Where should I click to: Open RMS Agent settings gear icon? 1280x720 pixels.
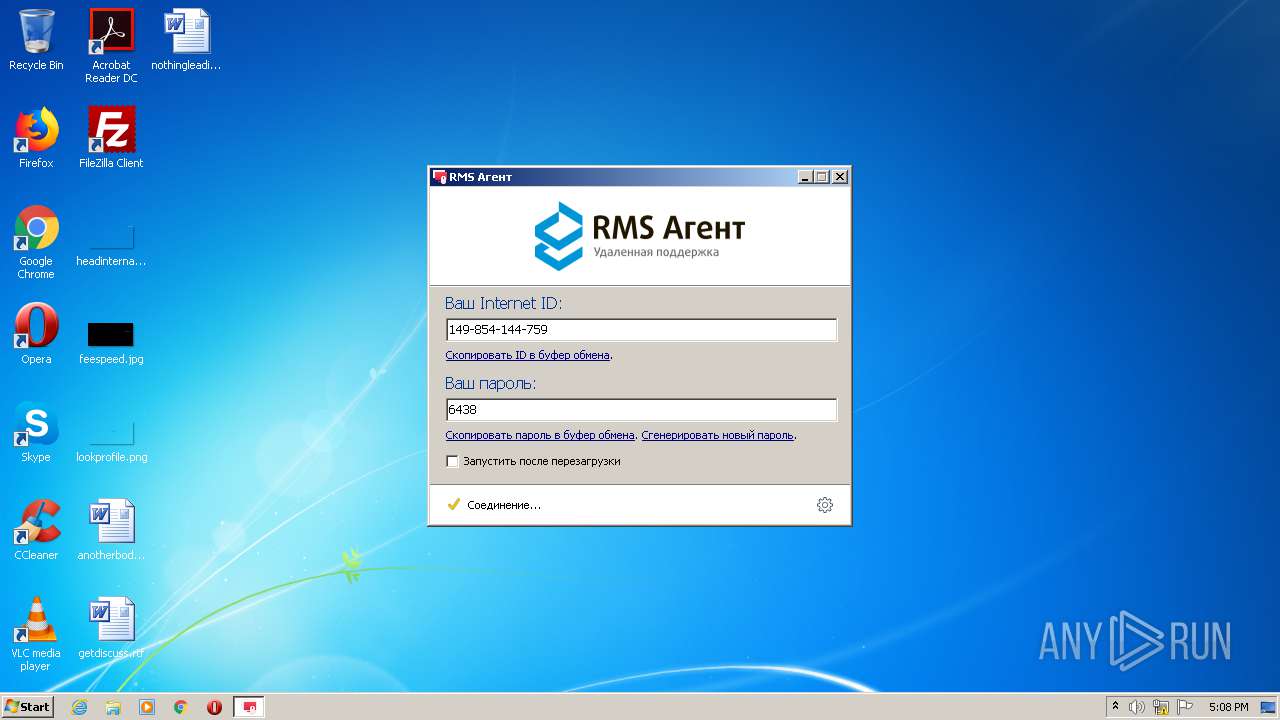point(824,505)
